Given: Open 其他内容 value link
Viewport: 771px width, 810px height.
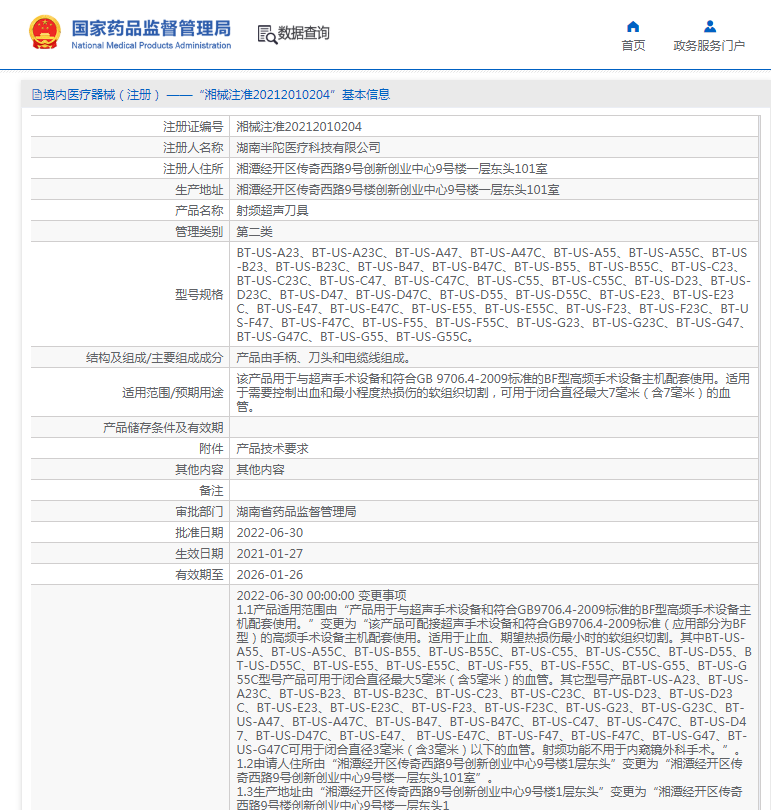Looking at the screenshot, I should (260, 470).
